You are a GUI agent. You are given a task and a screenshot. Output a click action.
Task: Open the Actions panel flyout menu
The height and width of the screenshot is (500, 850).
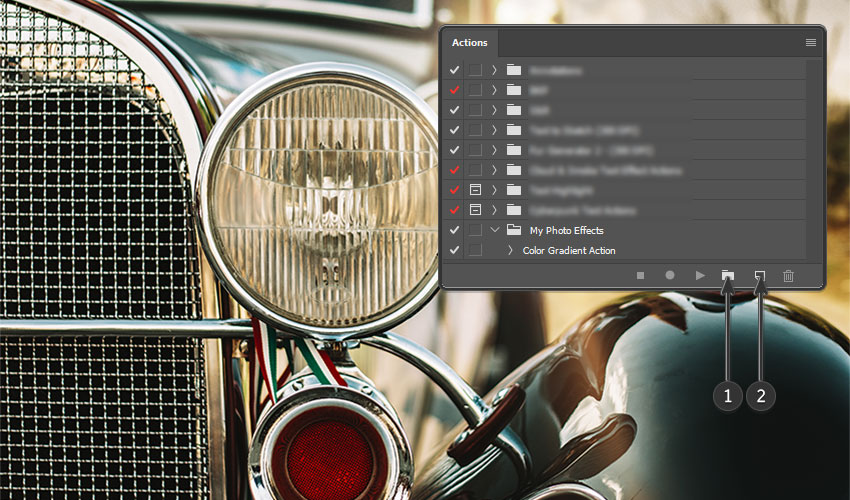coord(810,42)
